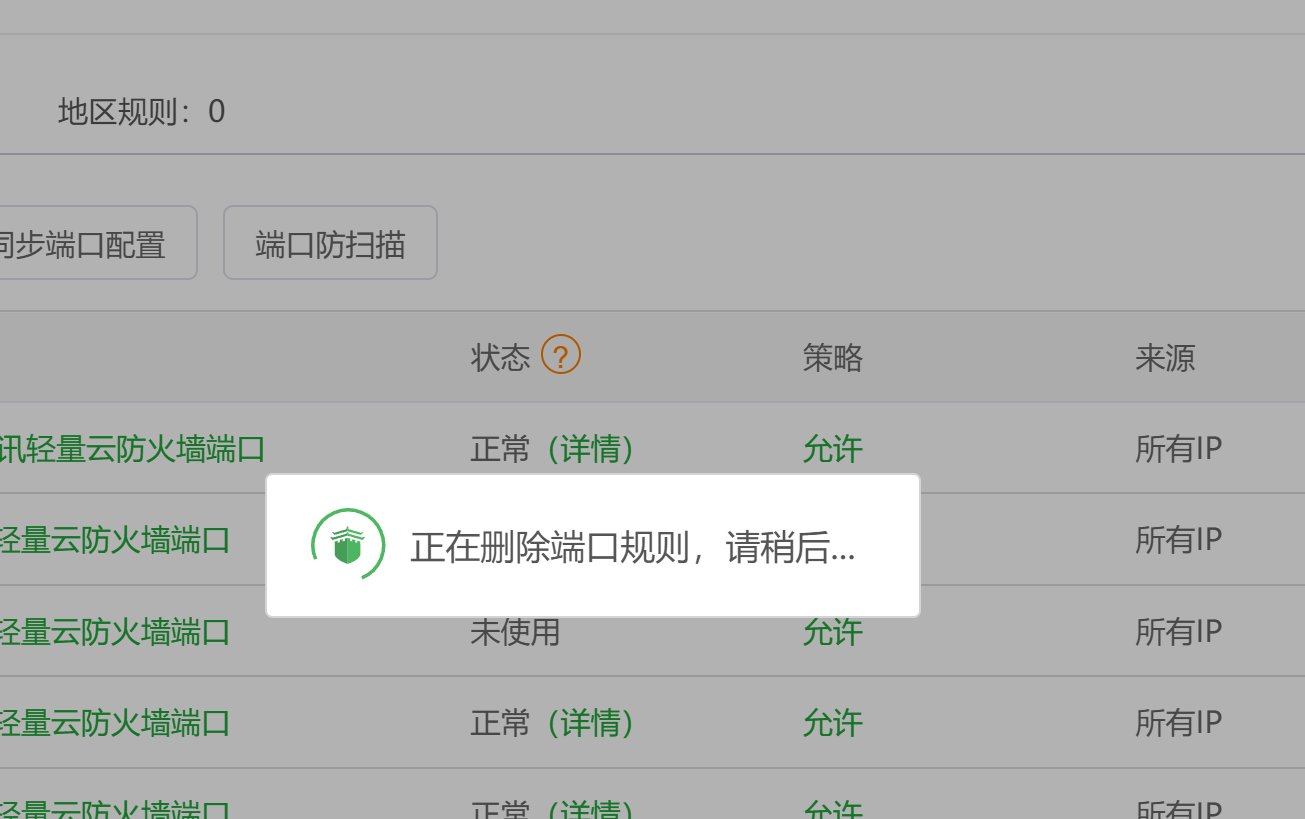Click the green shield loading icon in dialog
Viewport: 1305px width, 819px height.
[x=347, y=545]
